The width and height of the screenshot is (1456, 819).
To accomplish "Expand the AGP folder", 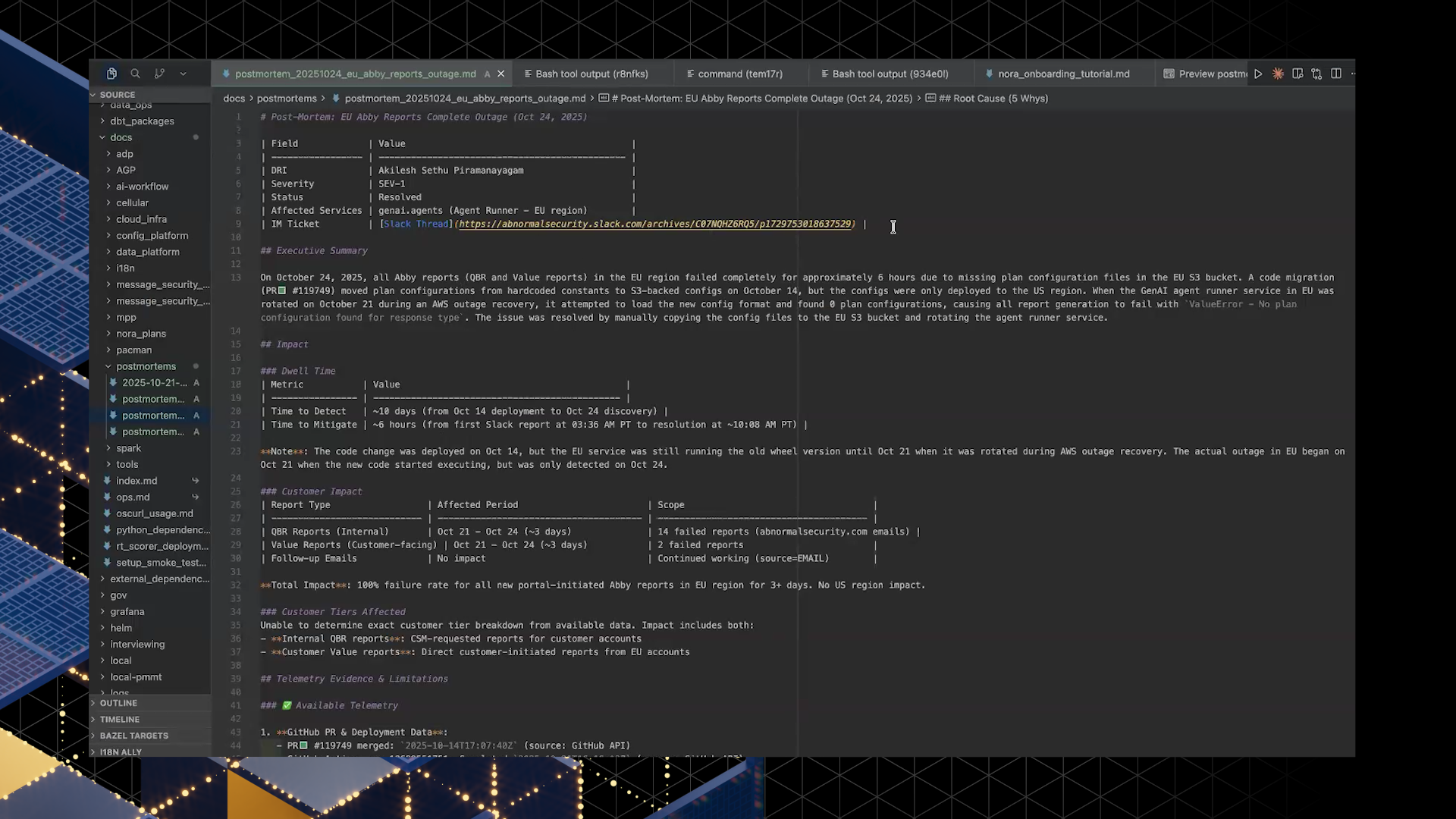I will [x=126, y=171].
